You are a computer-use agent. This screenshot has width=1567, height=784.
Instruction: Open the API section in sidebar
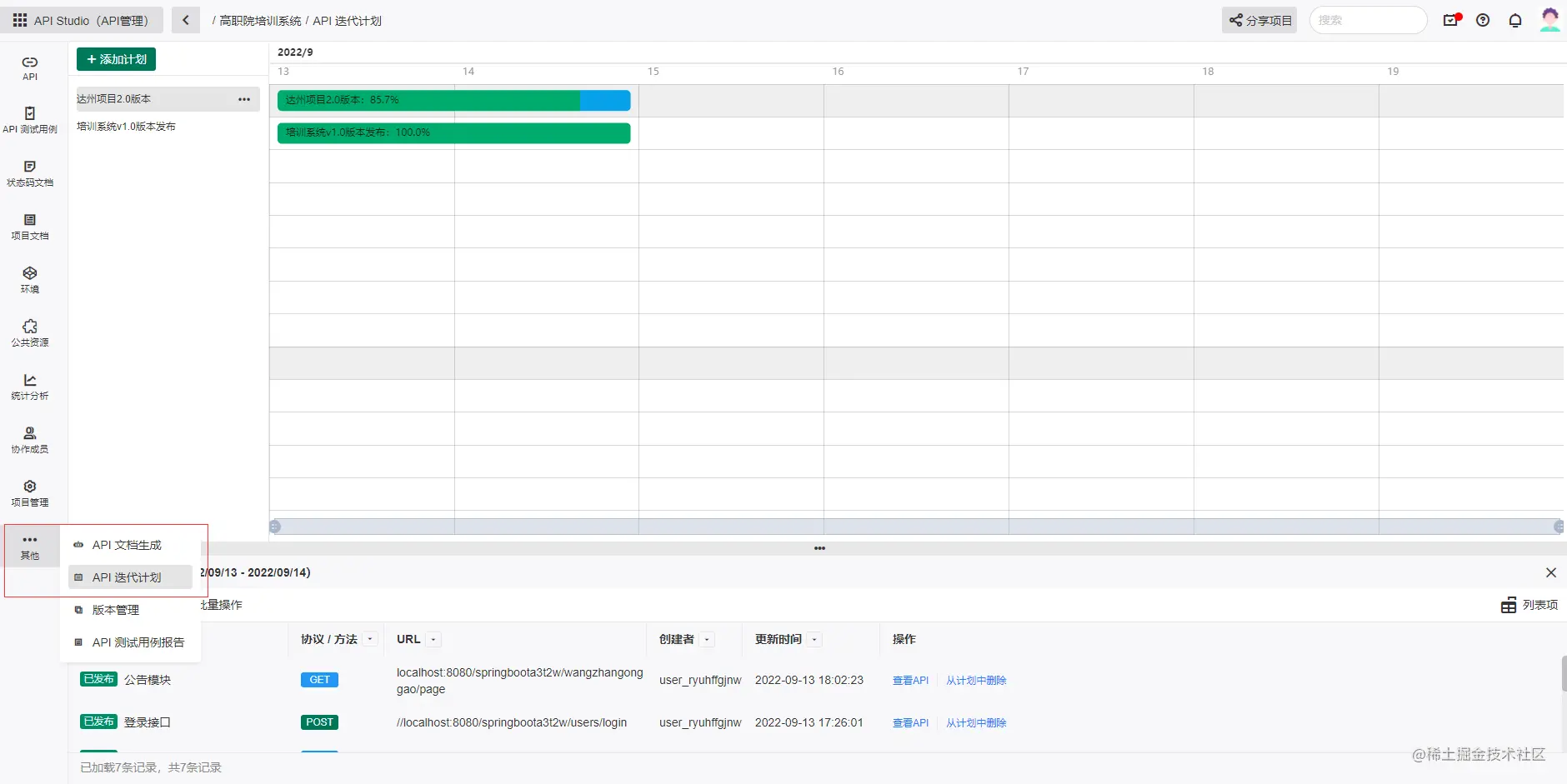pyautogui.click(x=30, y=67)
